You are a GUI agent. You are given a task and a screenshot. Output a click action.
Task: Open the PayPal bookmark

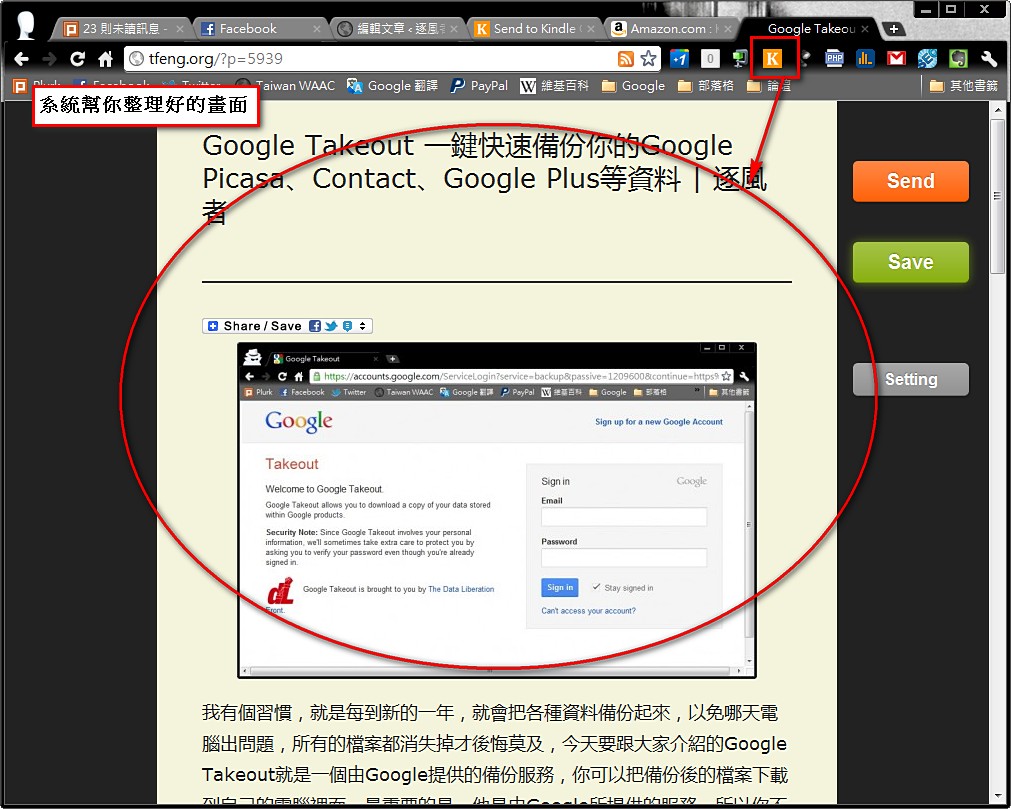[479, 86]
